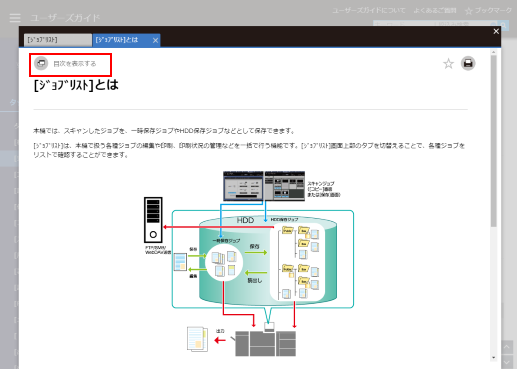
Task: Click the vertical scrollbar thumb
Action: click(494, 141)
